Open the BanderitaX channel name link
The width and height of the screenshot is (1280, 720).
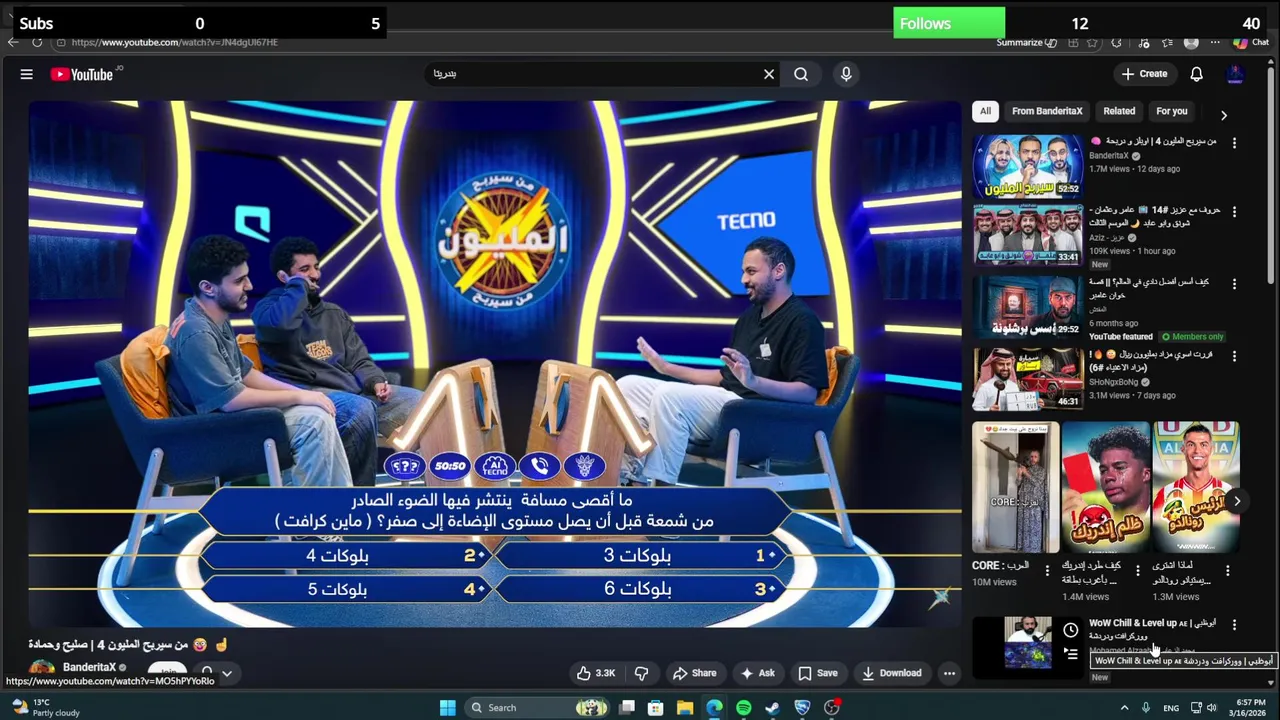click(x=89, y=667)
